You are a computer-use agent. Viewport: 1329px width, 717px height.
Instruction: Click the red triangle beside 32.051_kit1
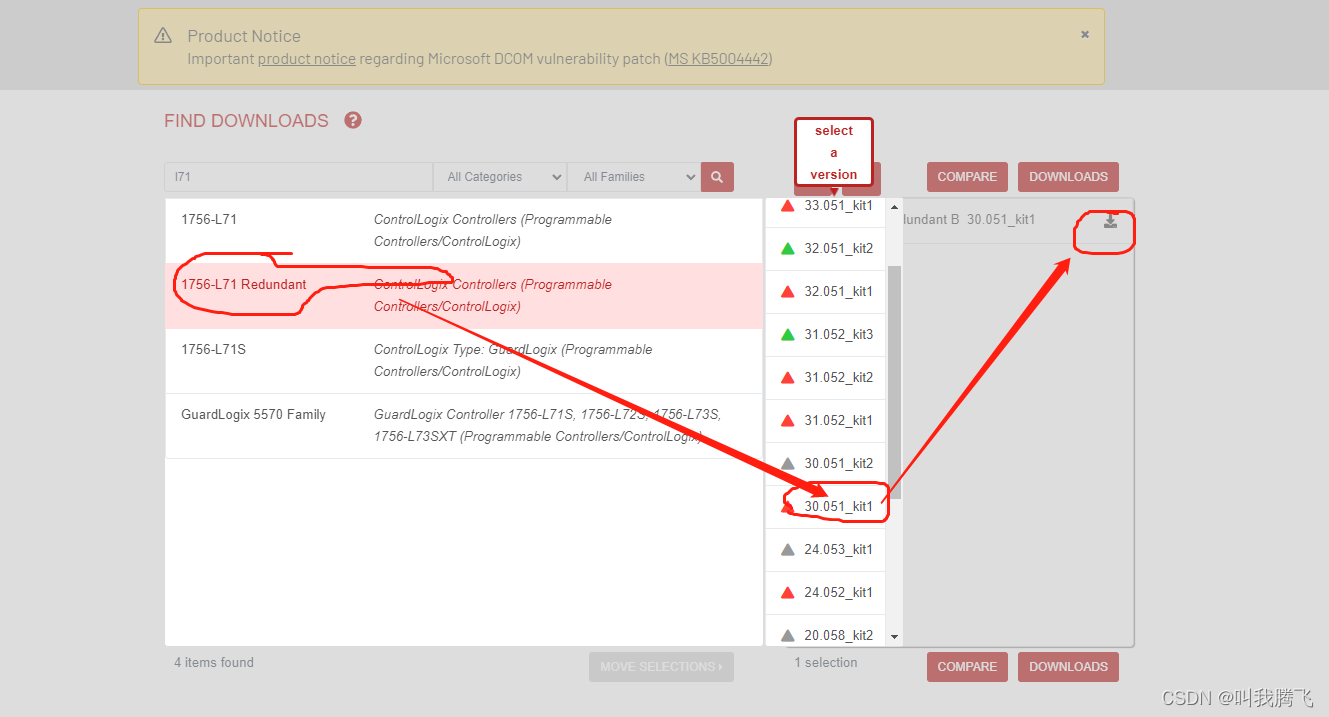point(788,292)
